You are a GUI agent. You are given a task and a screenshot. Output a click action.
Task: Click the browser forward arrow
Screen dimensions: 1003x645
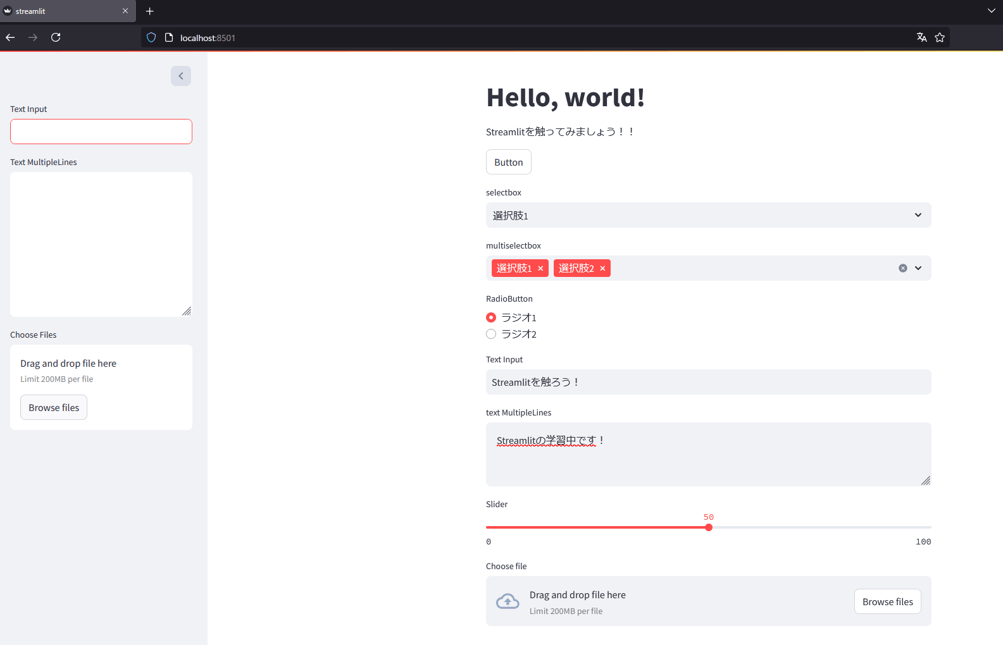coord(33,38)
